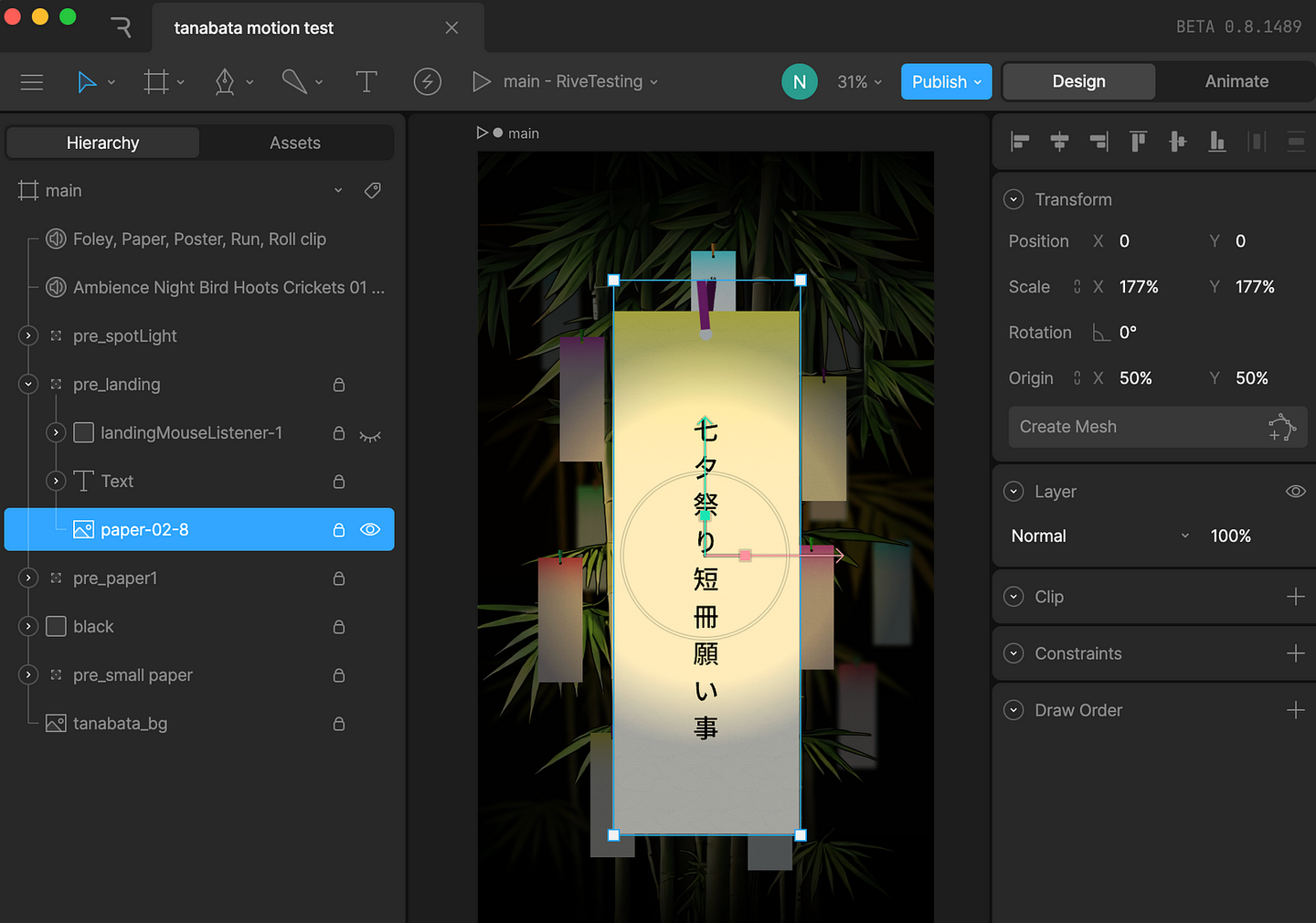
Task: Expand the pre_spotLight group
Action: coord(28,336)
